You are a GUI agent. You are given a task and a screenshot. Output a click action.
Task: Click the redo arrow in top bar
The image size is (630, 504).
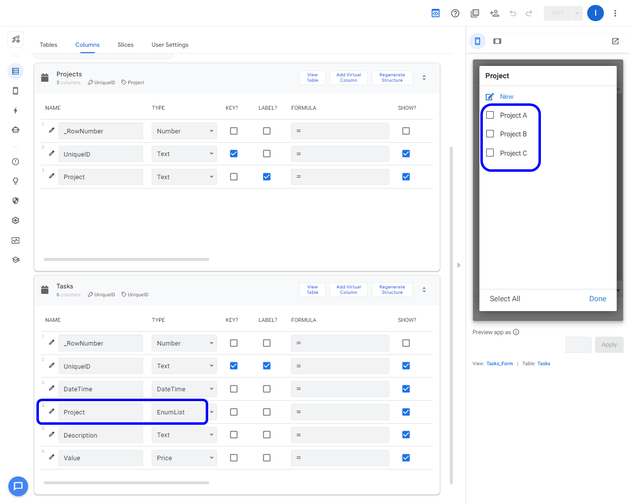pos(529,13)
